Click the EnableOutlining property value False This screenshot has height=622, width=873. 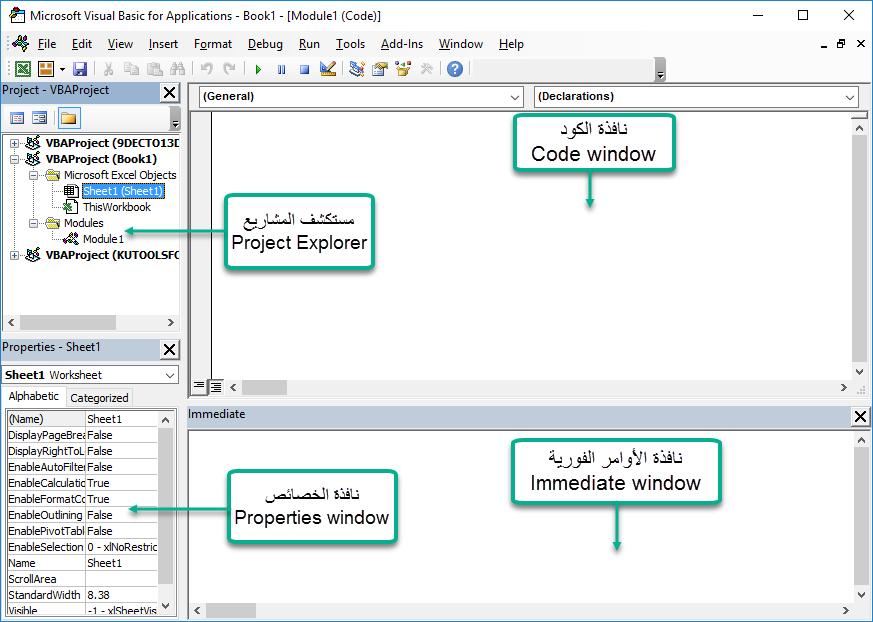[121, 515]
